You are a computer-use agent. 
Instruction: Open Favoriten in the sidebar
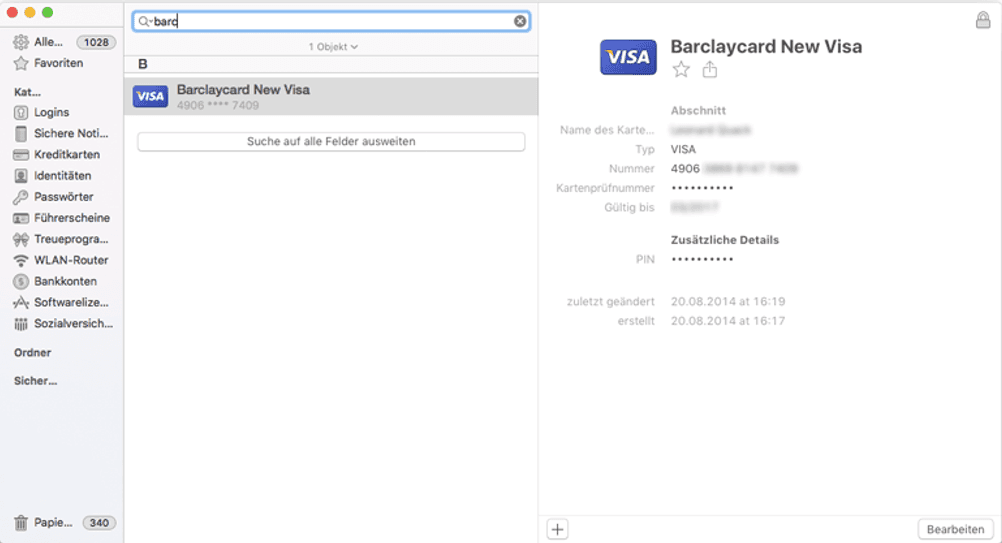59,63
